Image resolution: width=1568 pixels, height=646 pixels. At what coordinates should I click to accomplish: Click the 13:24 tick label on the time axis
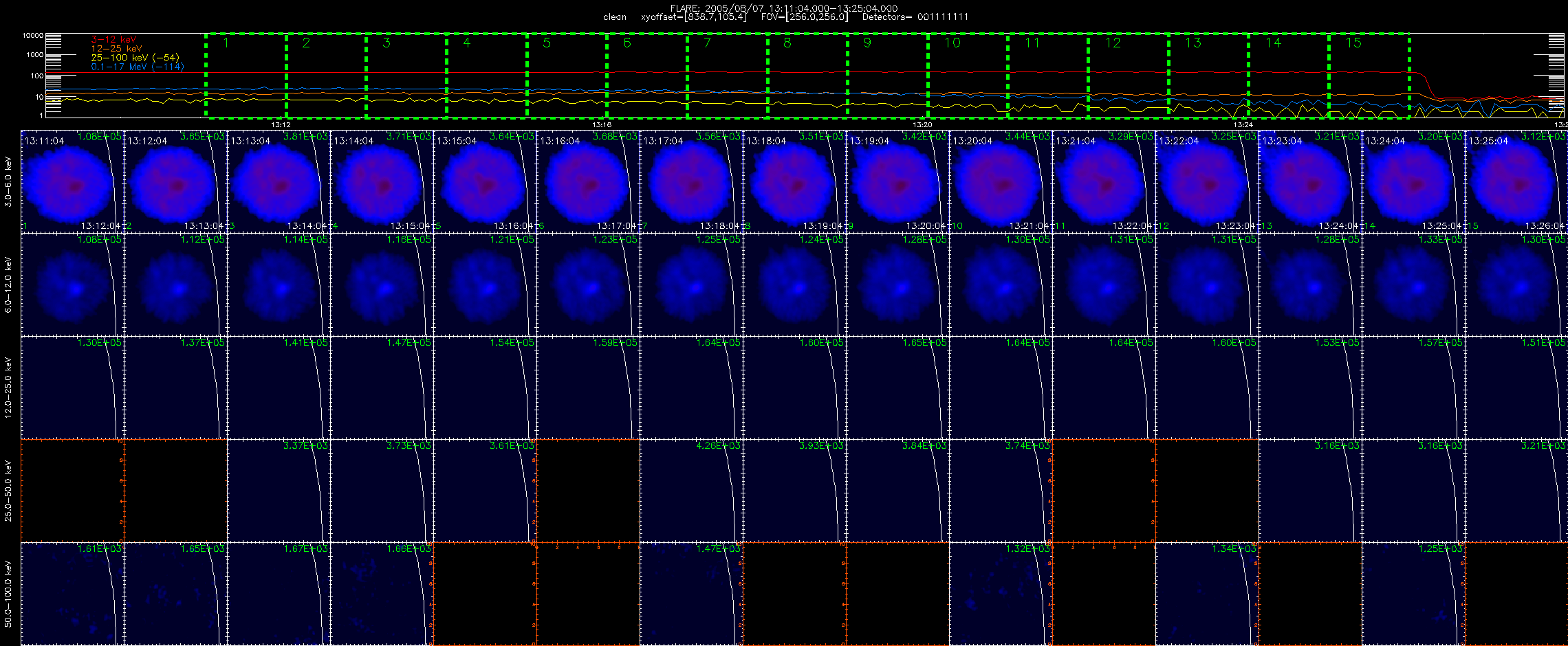pyautogui.click(x=1243, y=125)
